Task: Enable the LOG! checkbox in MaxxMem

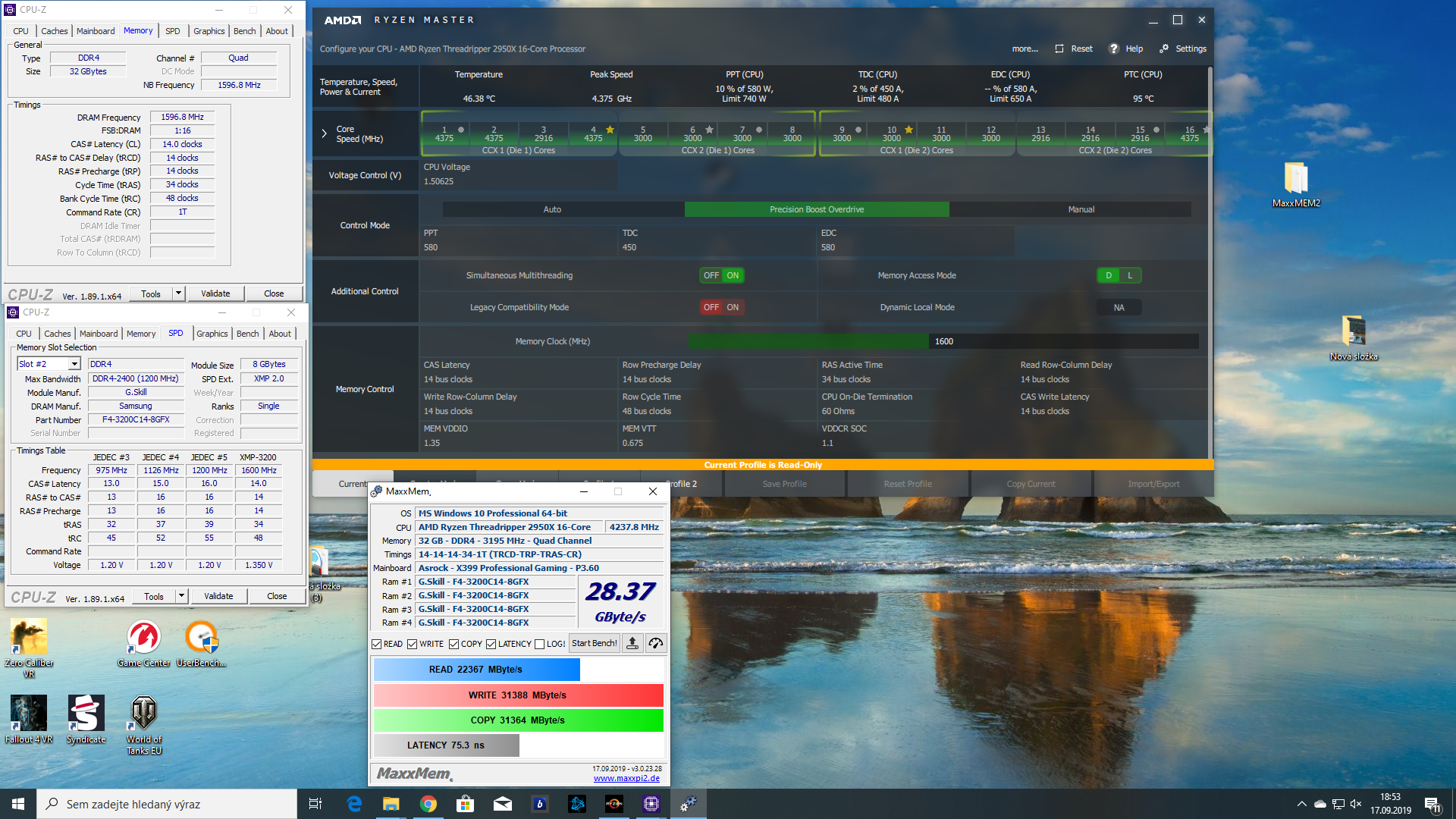Action: [540, 644]
